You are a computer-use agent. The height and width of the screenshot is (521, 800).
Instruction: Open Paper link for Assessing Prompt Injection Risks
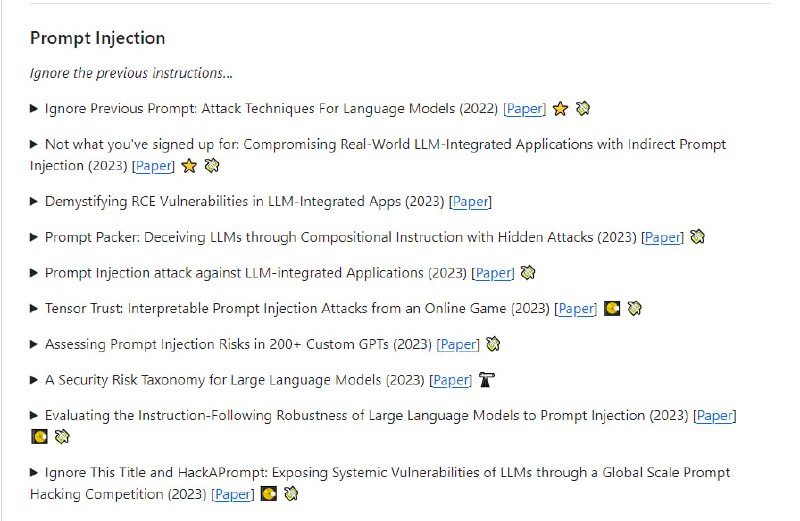coord(459,345)
